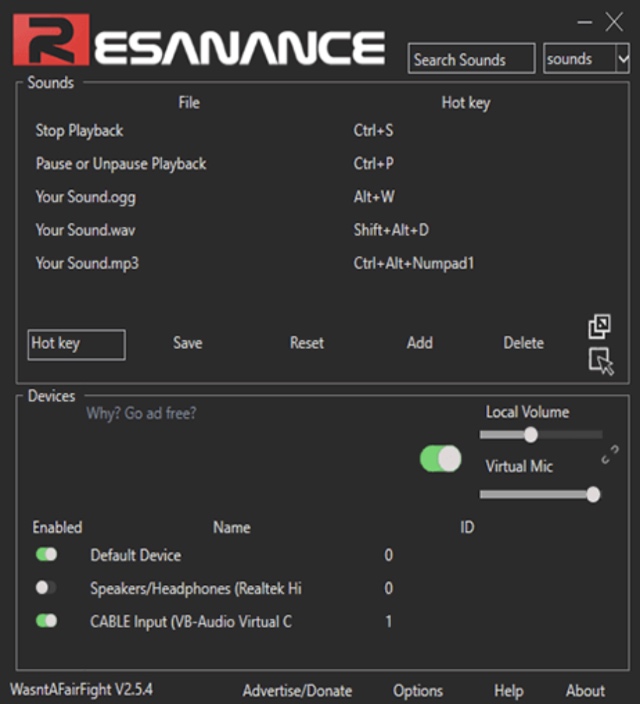Enable the Speakers/Headphones Realtek device

tap(46, 588)
